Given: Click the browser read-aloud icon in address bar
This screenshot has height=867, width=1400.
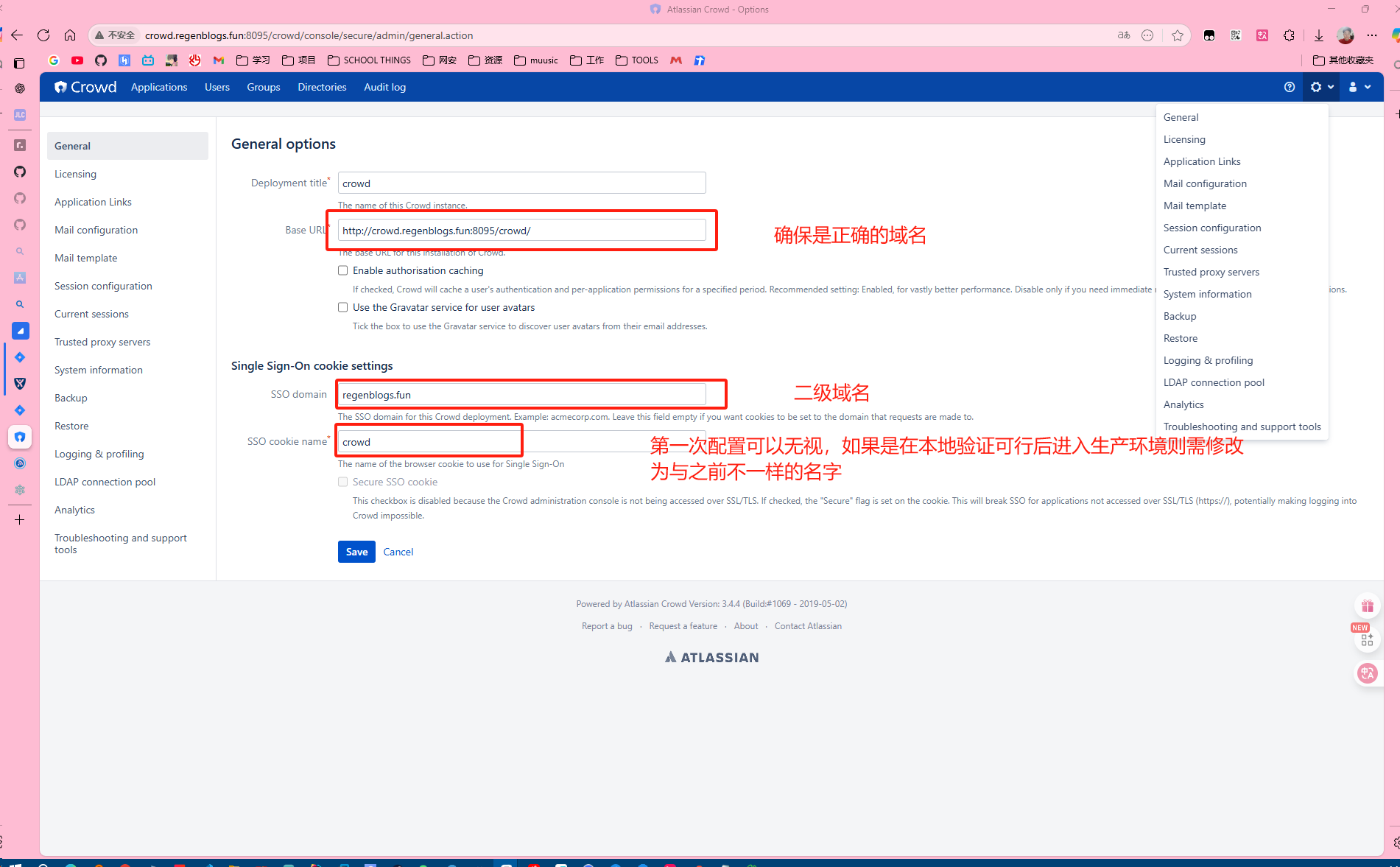Looking at the screenshot, I should (1124, 35).
